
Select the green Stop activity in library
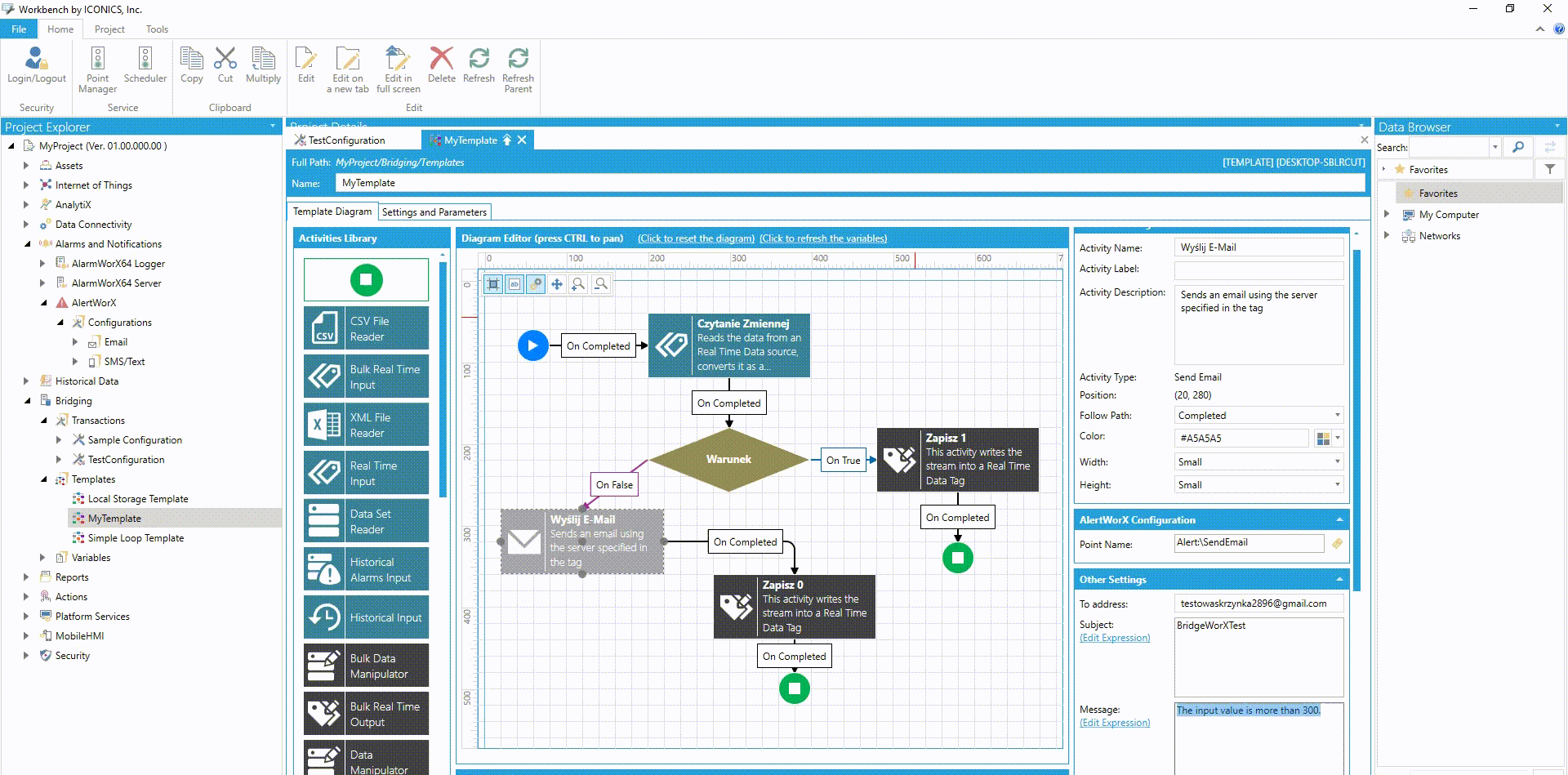[366, 280]
